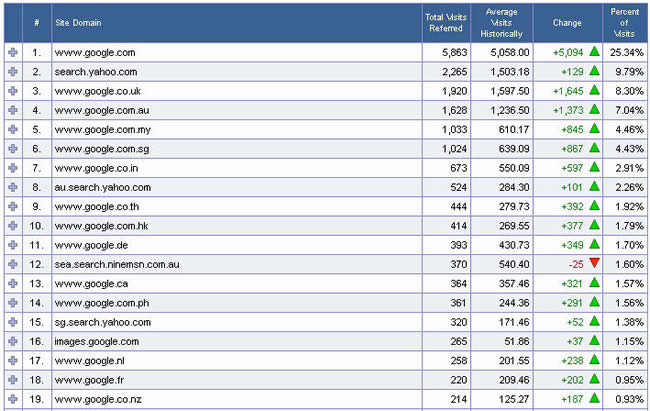Select the www.google.co.in domain entry
This screenshot has height=411, width=650.
pos(99,167)
